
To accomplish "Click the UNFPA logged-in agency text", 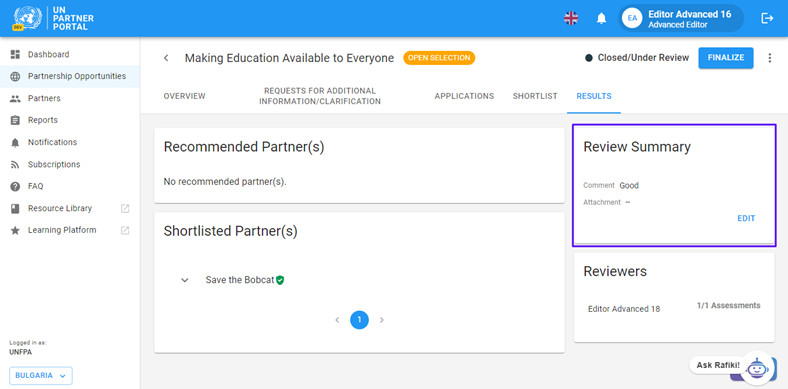I will tap(20, 352).
